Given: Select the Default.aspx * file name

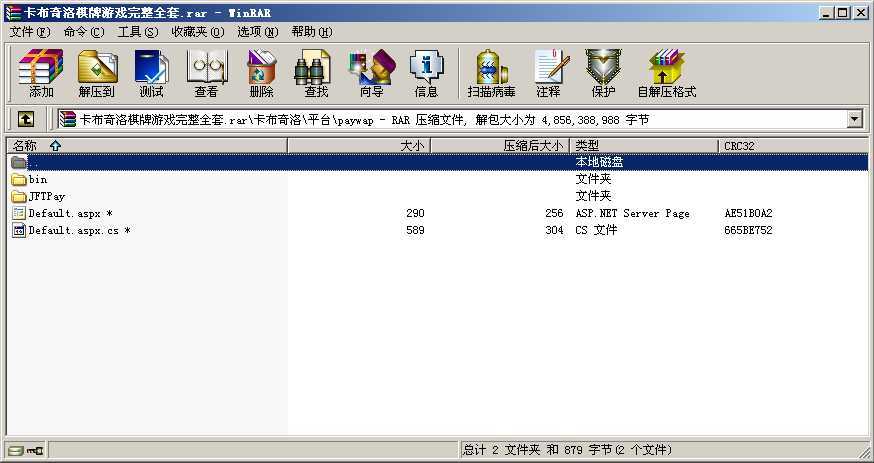Looking at the screenshot, I should (x=71, y=213).
